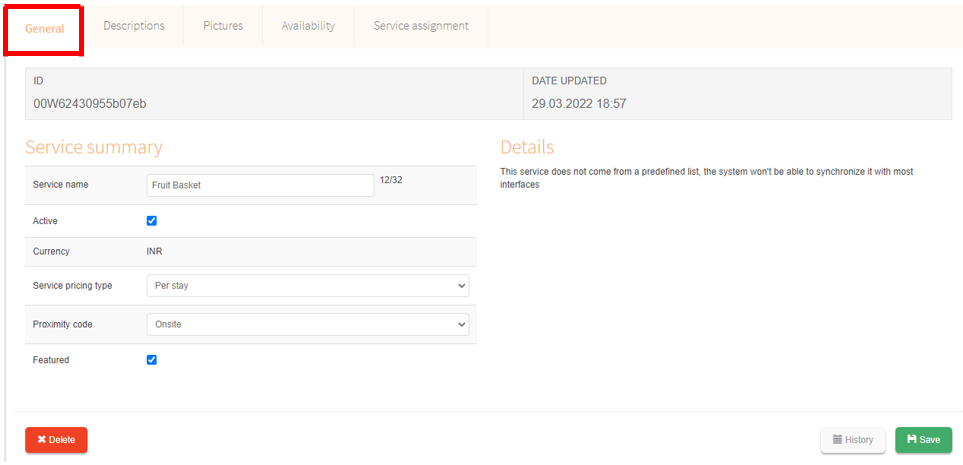The width and height of the screenshot is (963, 465).
Task: Switch to the General tab
Action: click(45, 28)
